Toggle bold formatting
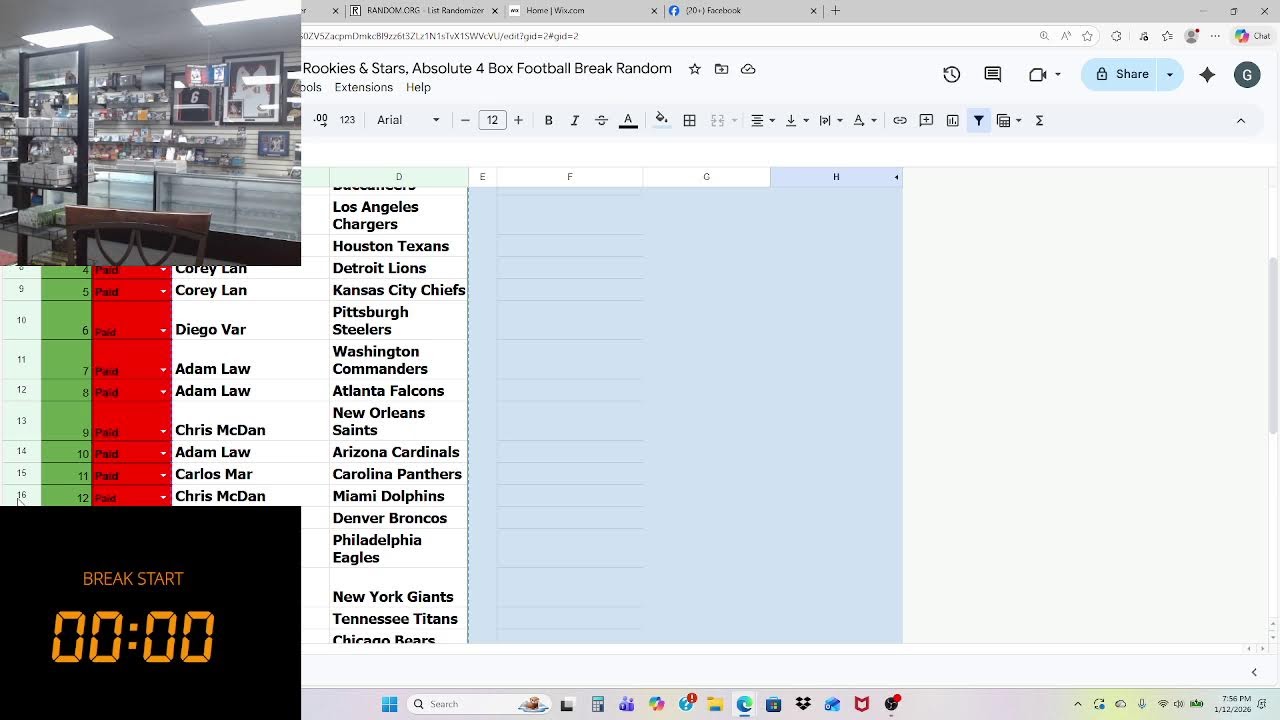Screen dimensions: 1280x720 coord(548,120)
